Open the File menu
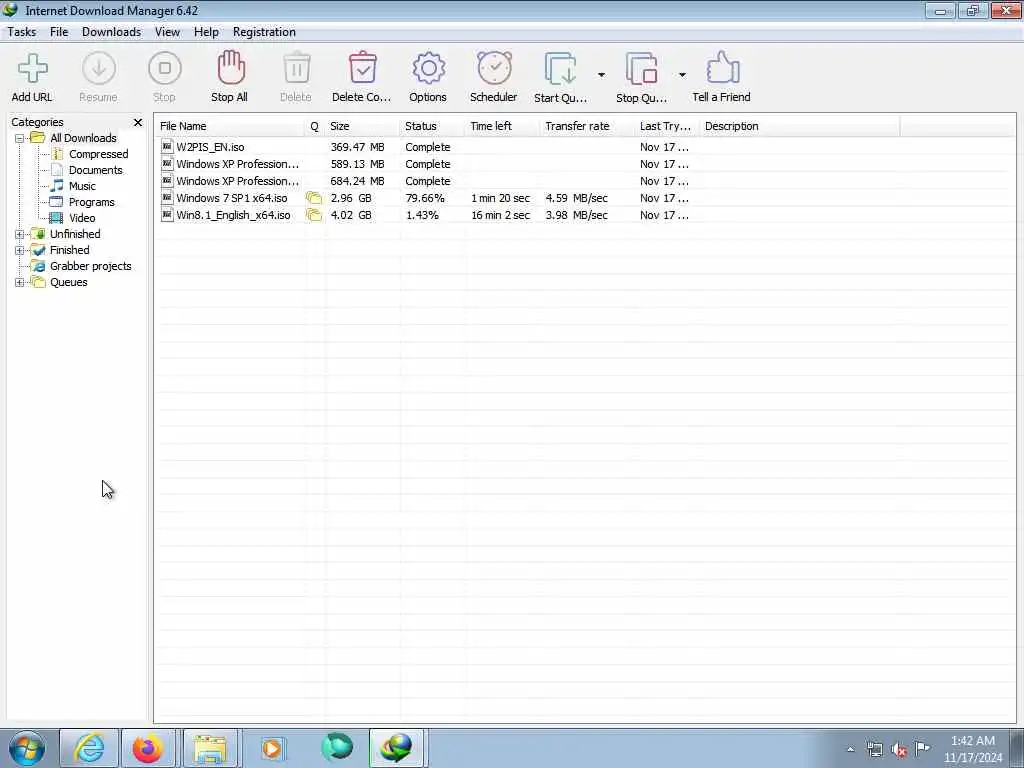 tap(59, 32)
